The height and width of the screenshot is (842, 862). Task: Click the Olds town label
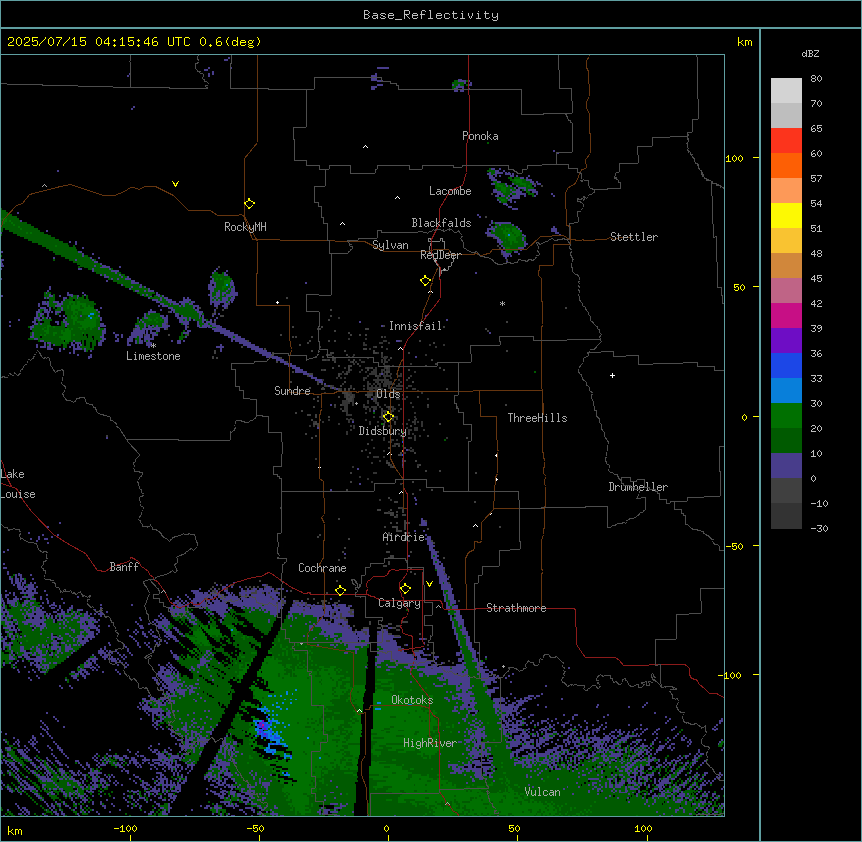pyautogui.click(x=388, y=394)
